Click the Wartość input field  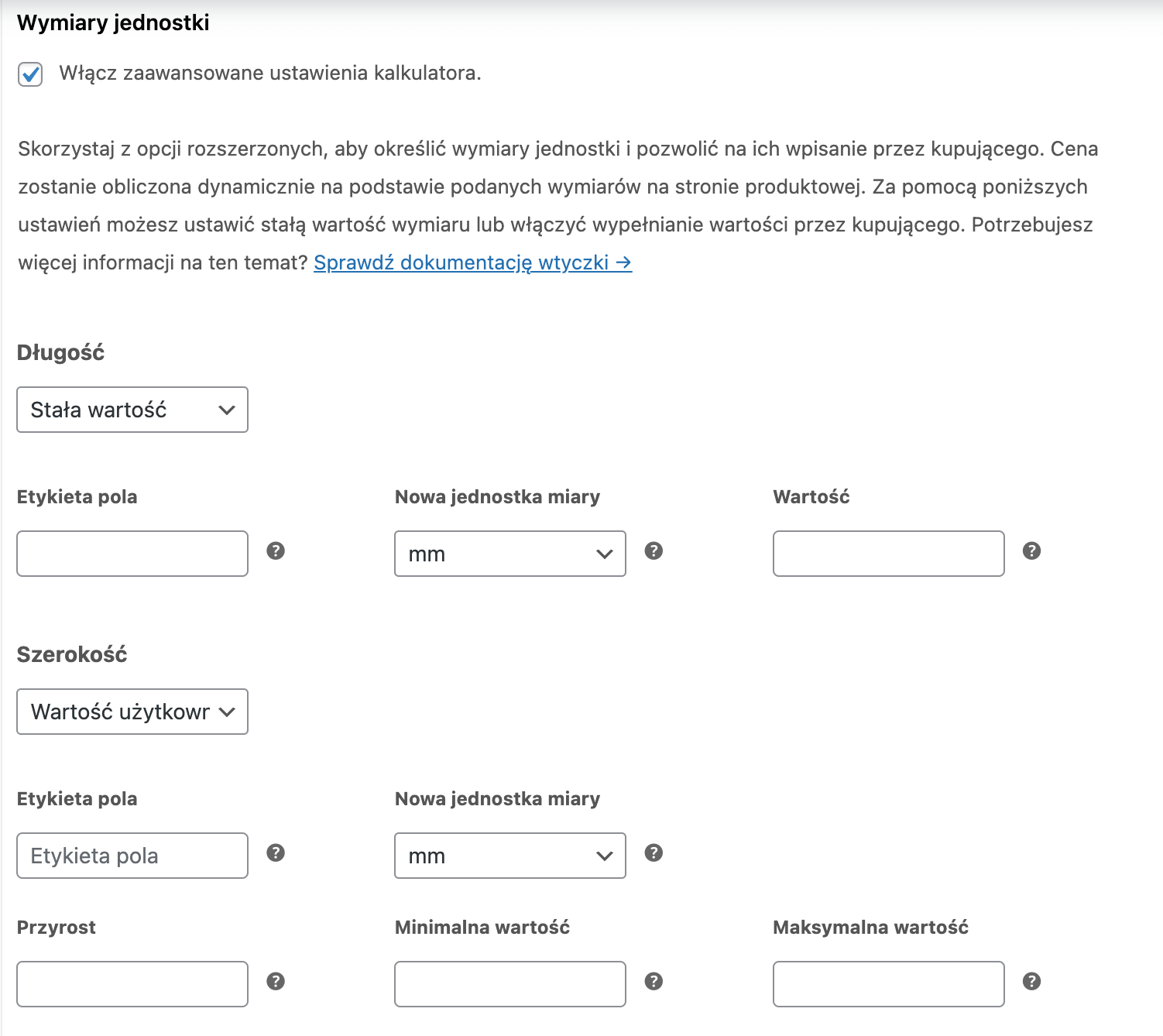pos(888,554)
